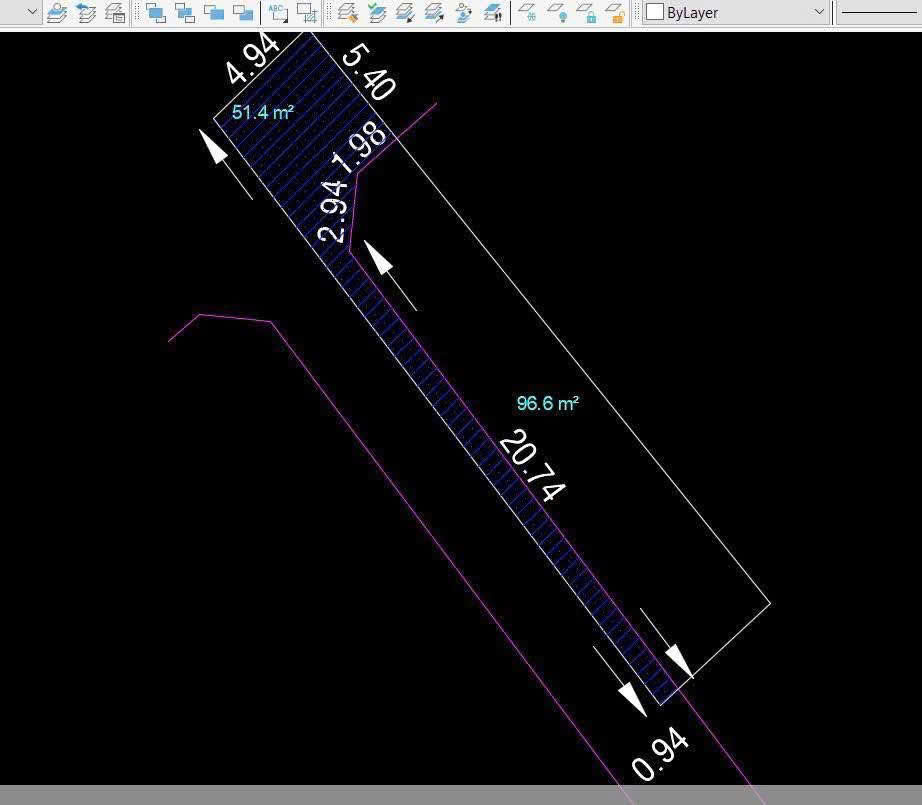922x805 pixels.
Task: Click the Layer Walk icon with walking figures
Action: tap(493, 13)
